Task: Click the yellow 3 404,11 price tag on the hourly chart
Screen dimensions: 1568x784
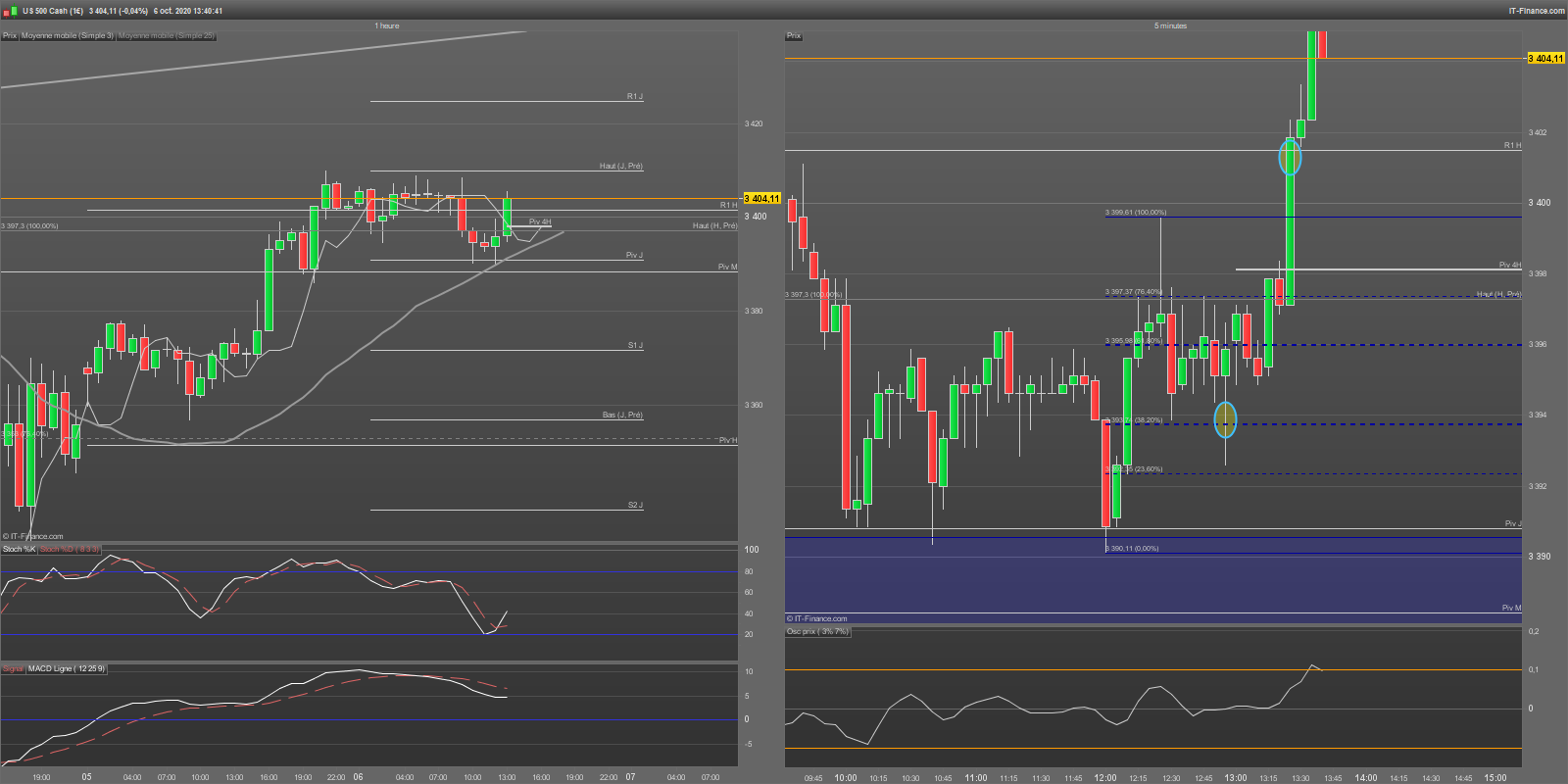Action: pos(762,198)
